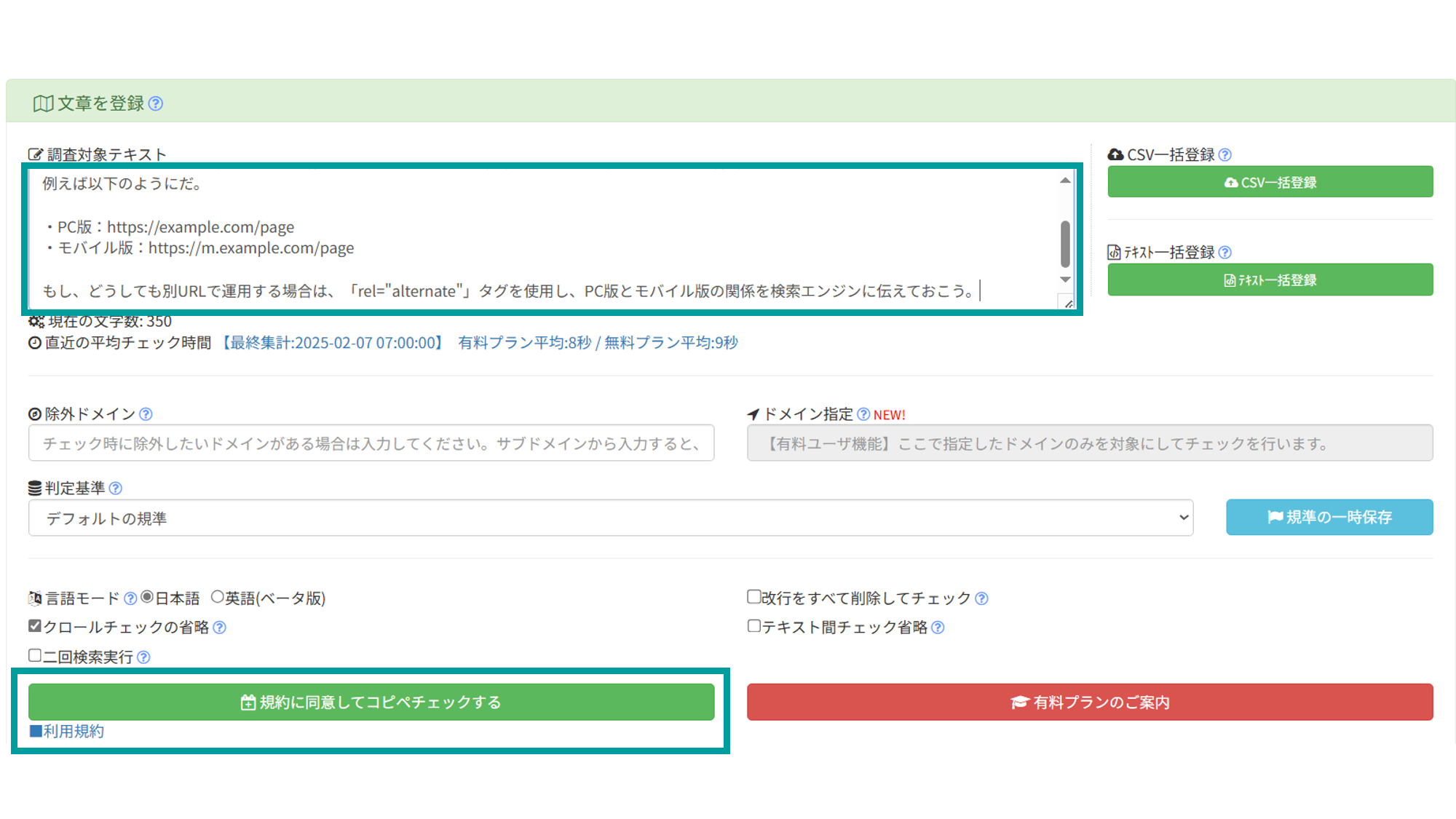The height and width of the screenshot is (819, 1456).
Task: Open help icon for 改行をすべて削除してチェック
Action: pos(981,598)
